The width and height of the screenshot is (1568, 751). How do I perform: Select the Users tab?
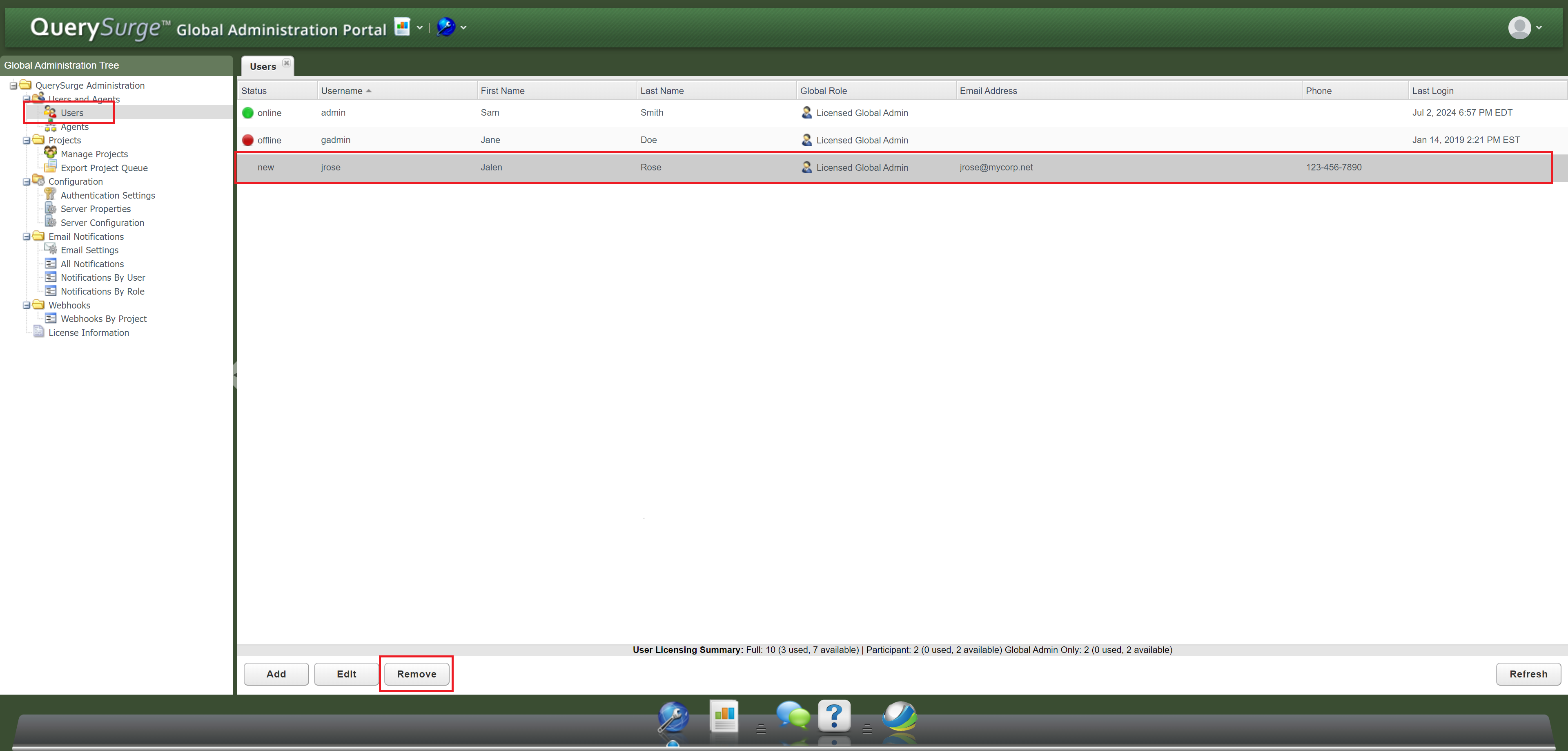pyautogui.click(x=263, y=66)
